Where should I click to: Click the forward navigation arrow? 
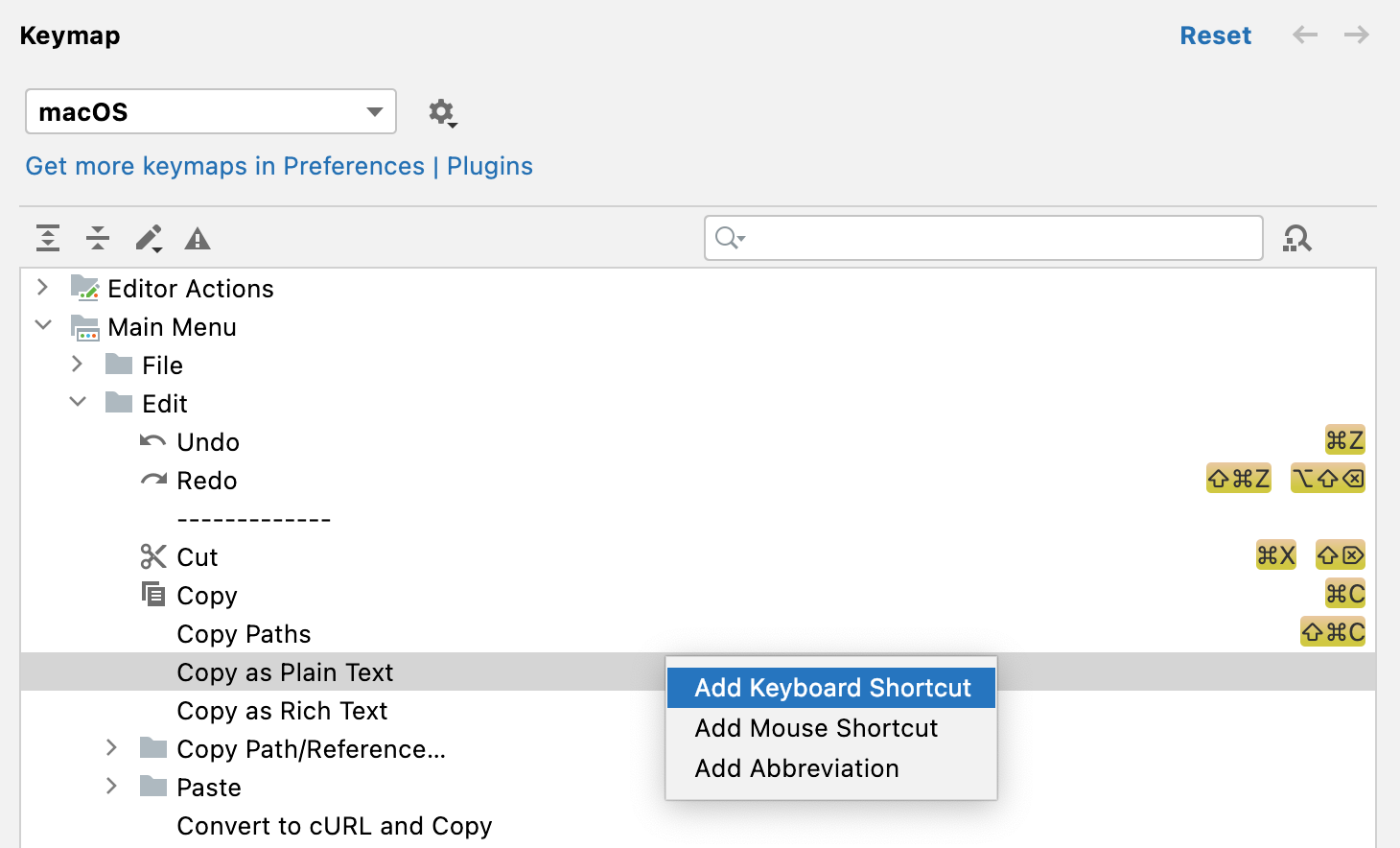pos(1357,35)
